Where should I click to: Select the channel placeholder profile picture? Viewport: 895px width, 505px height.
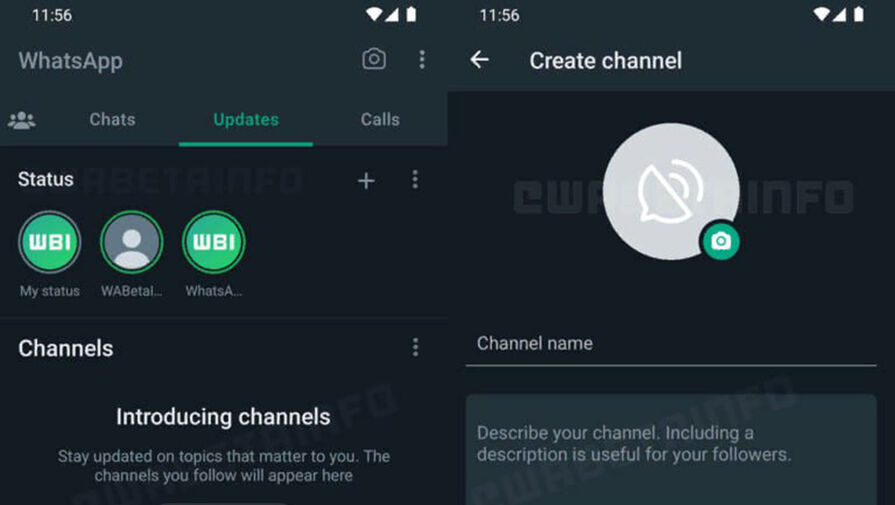pos(671,192)
